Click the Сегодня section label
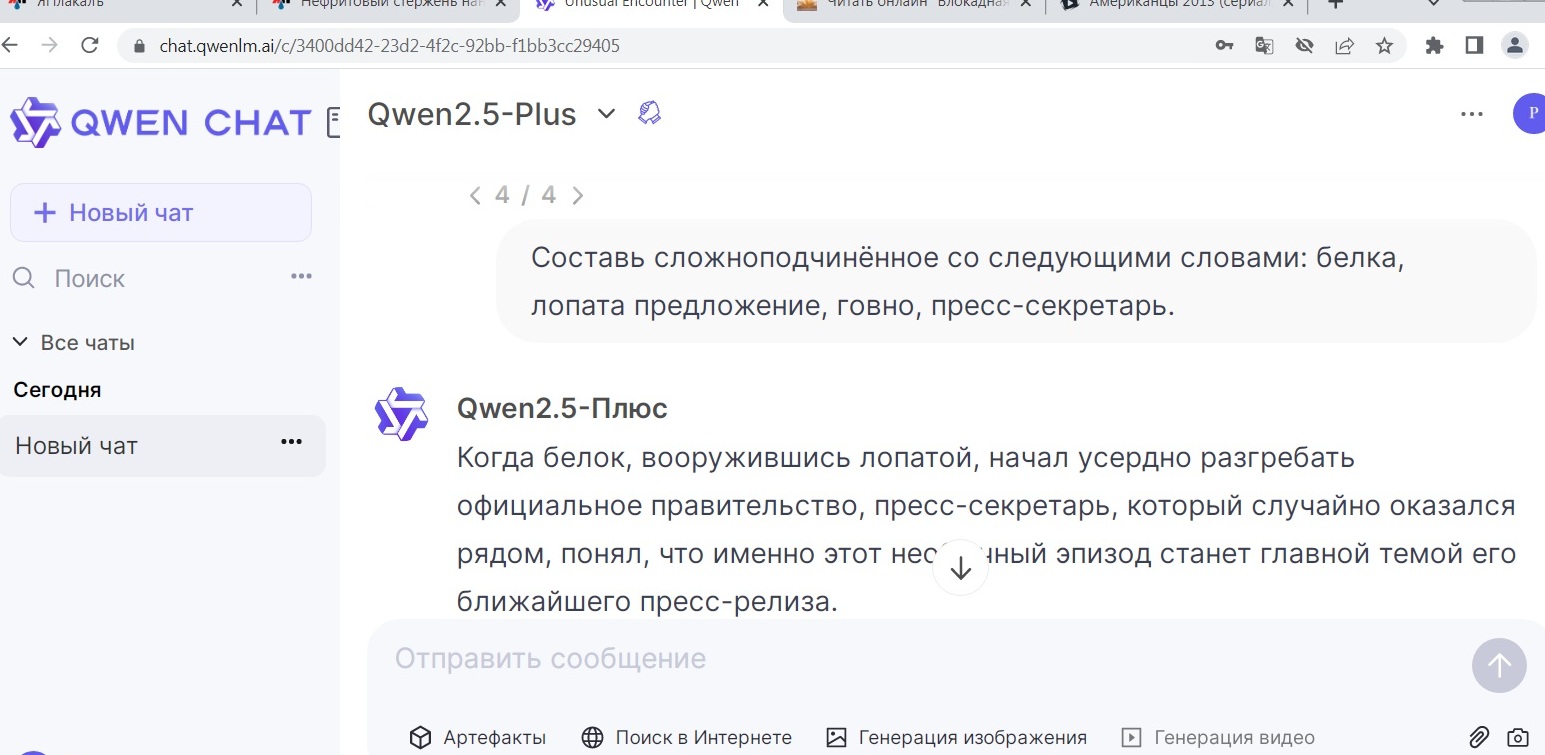Screen dimensions: 1545x755 pyautogui.click(x=57, y=390)
